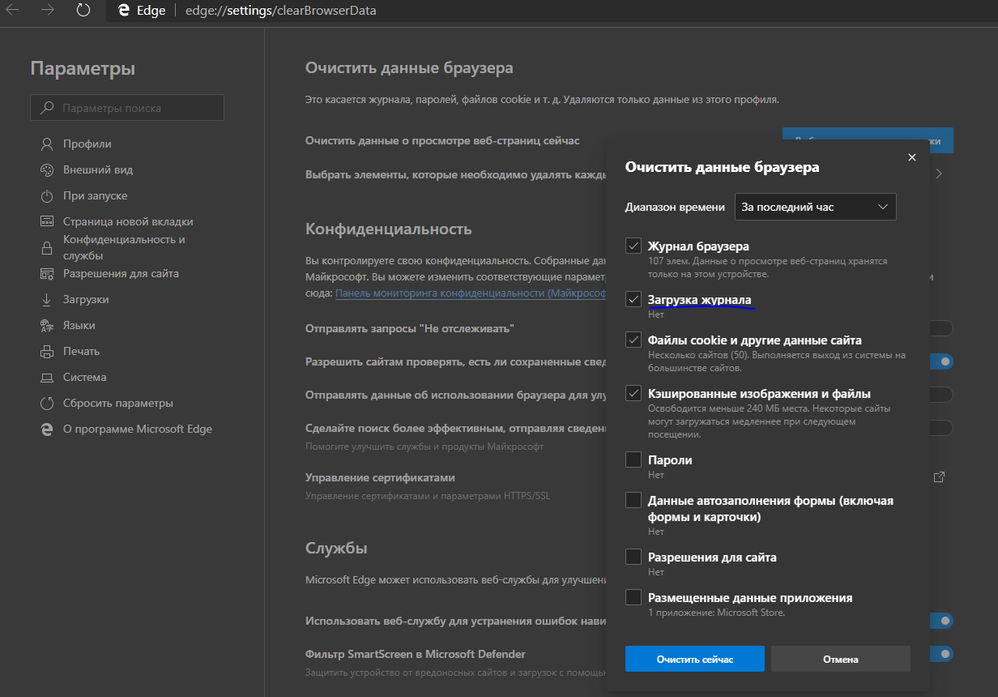Image resolution: width=998 pixels, height=697 pixels.
Task: Click the Внешний вид palette icon
Action: (x=47, y=170)
